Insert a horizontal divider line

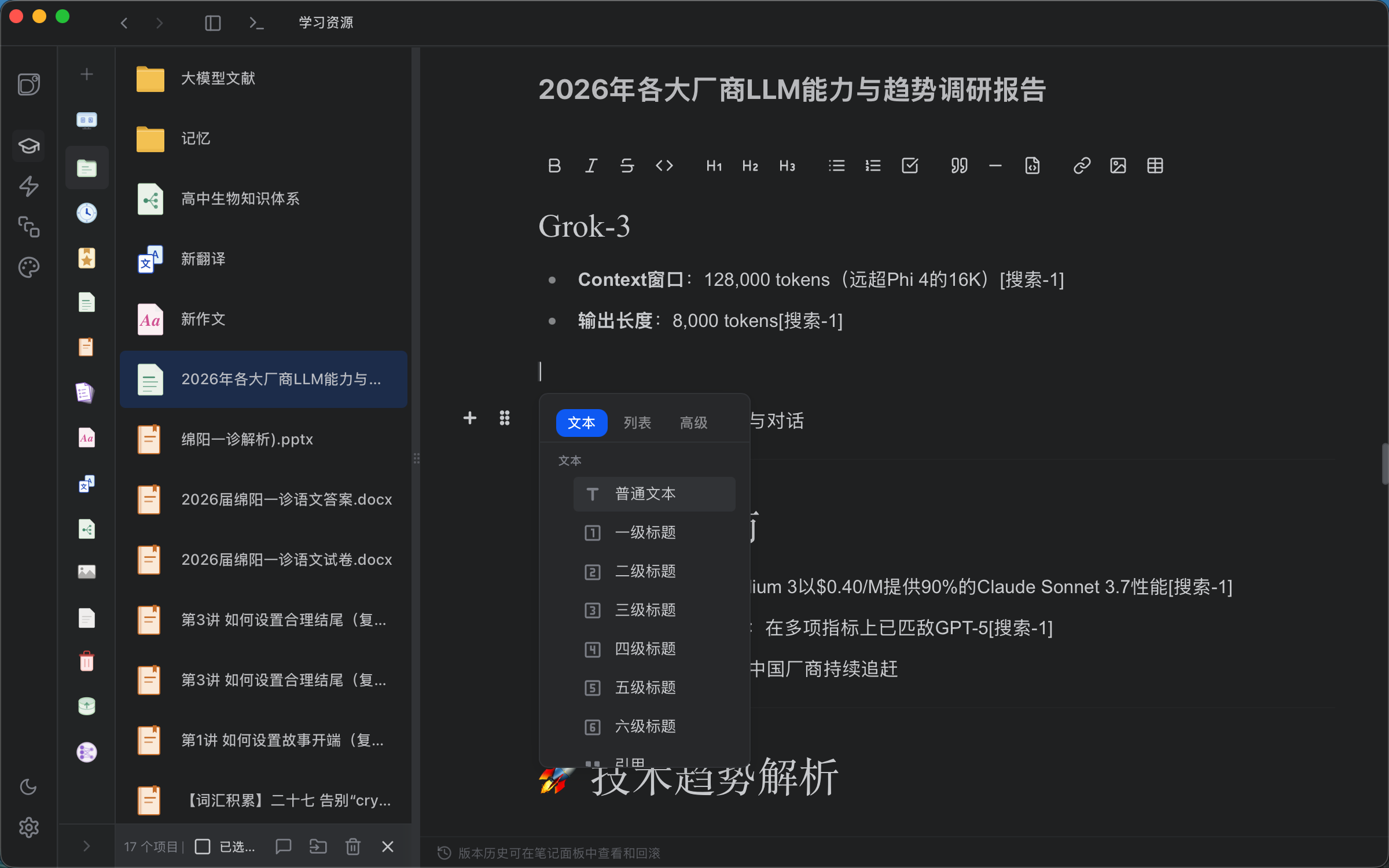(x=995, y=166)
